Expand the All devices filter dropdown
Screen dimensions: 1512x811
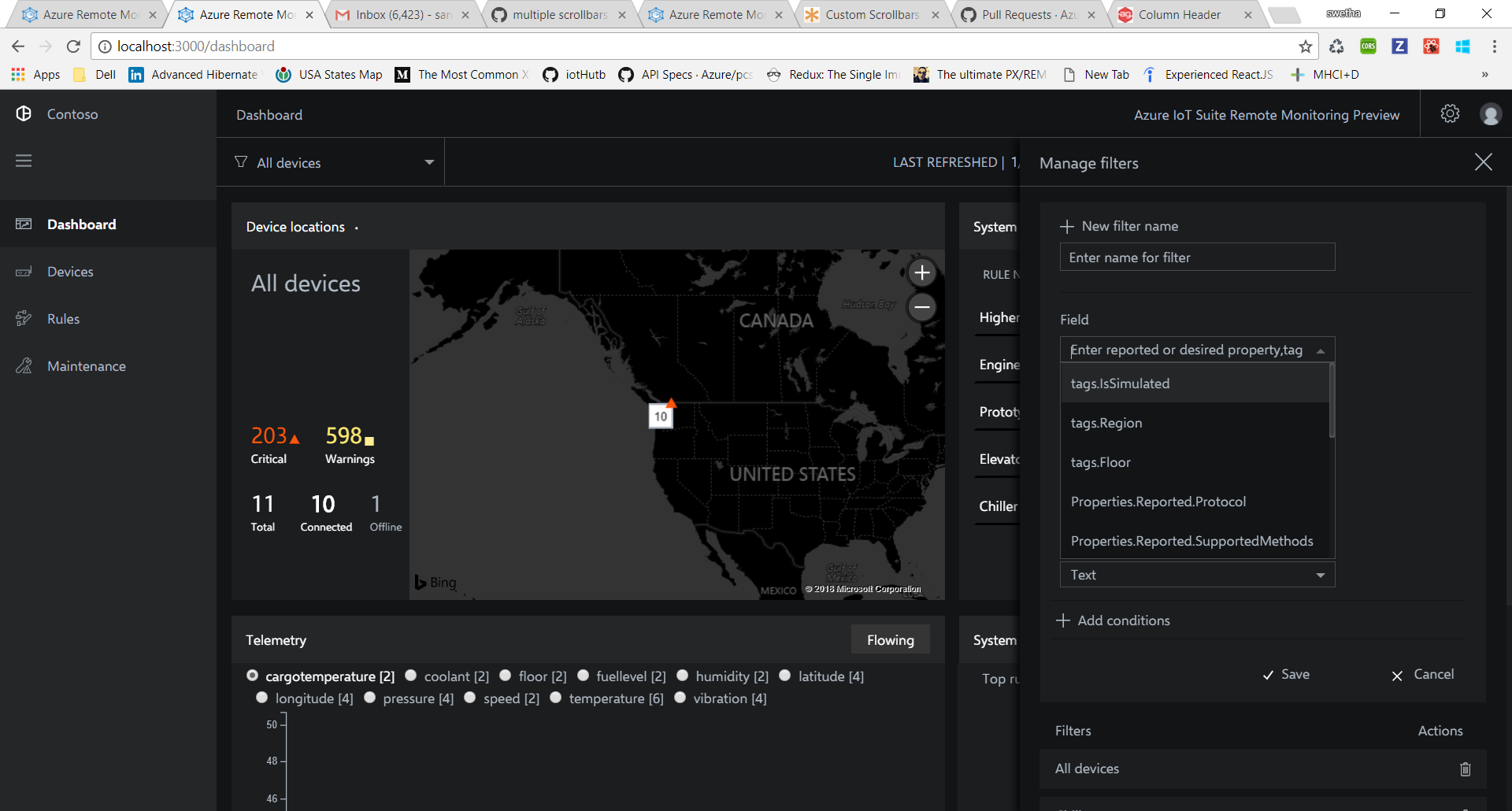point(428,162)
